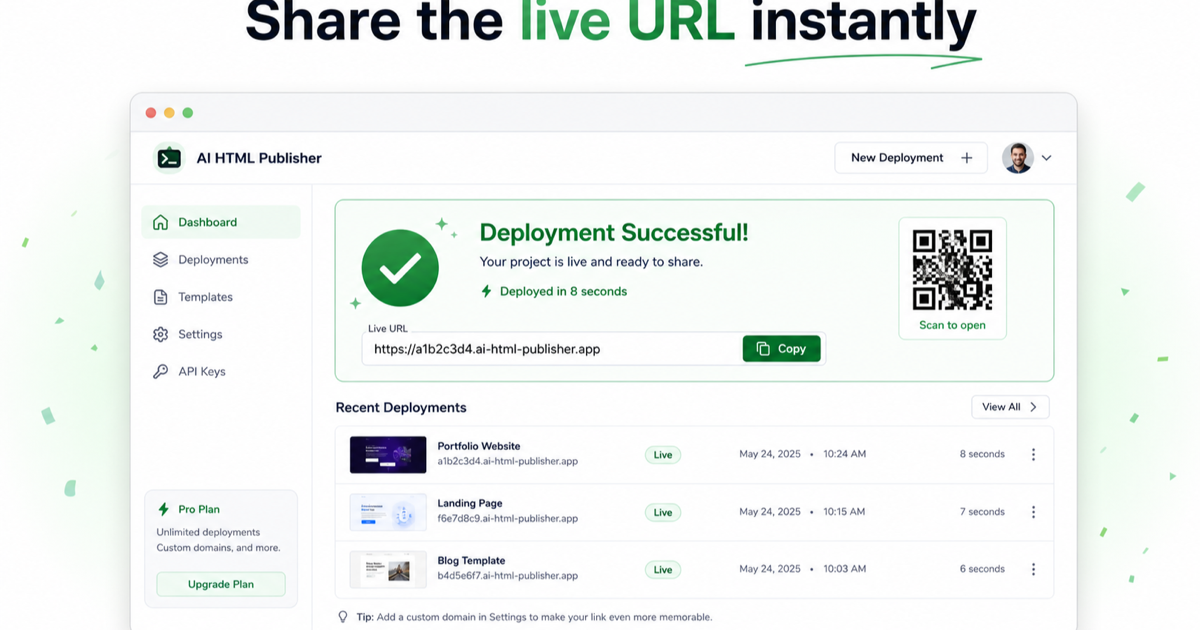Copy the live URL
1200x630 pixels.
(781, 349)
